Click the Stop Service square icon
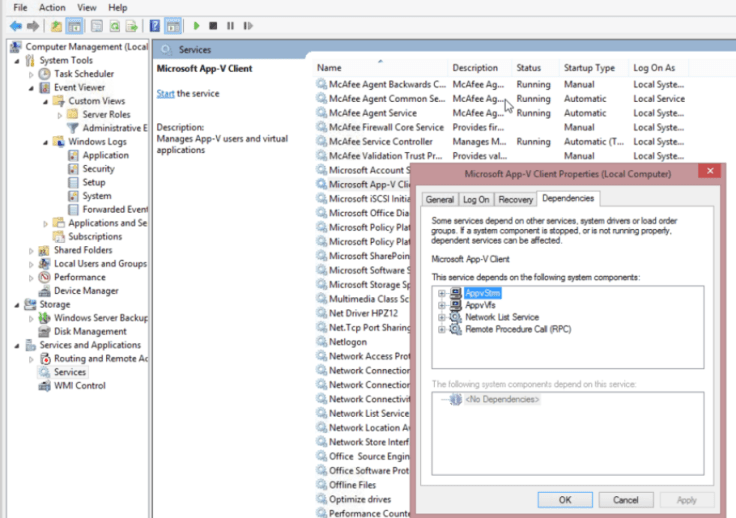 point(214,25)
